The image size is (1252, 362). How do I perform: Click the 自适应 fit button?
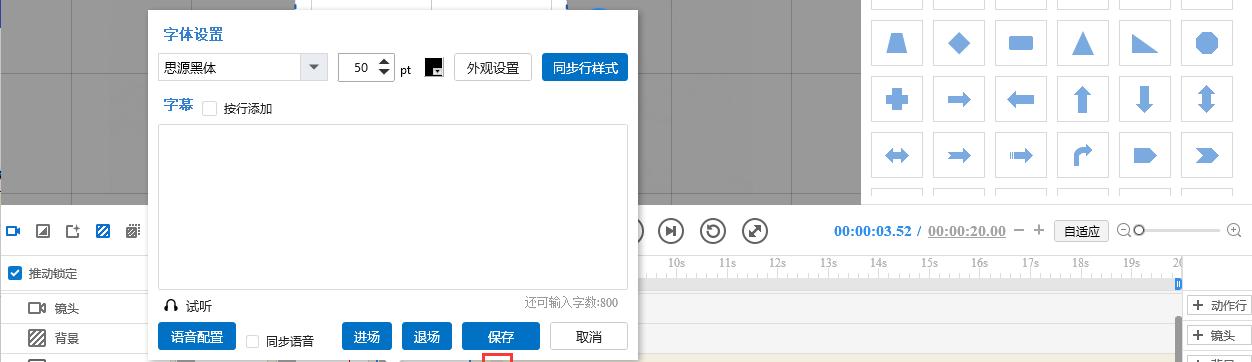[1081, 231]
